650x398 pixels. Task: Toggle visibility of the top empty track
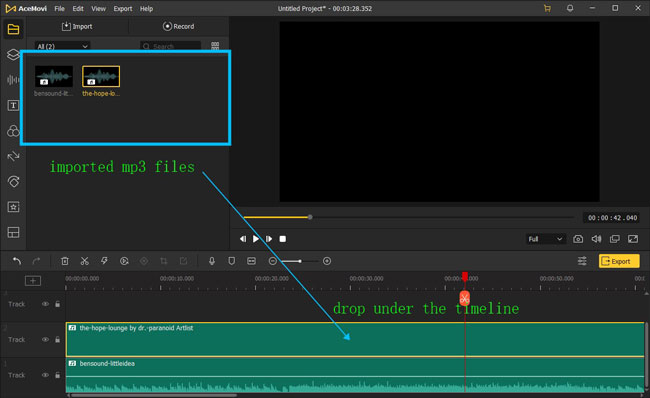click(x=45, y=304)
